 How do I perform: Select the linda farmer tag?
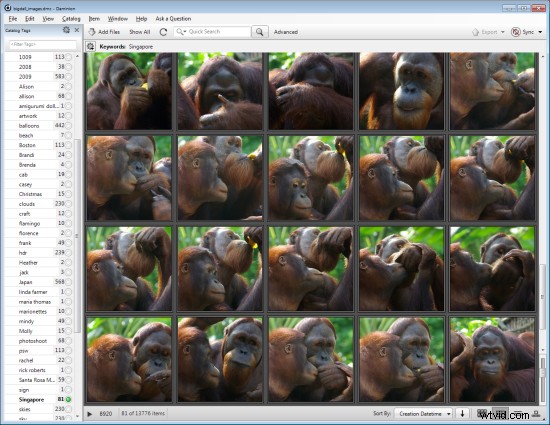(33, 292)
